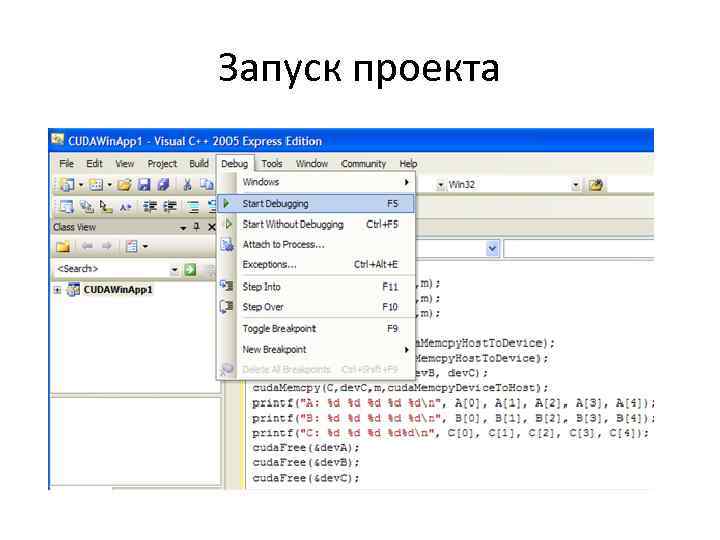Open the Add New Item dropdown arrow
Screen dimensions: 720x540
[x=109, y=185]
